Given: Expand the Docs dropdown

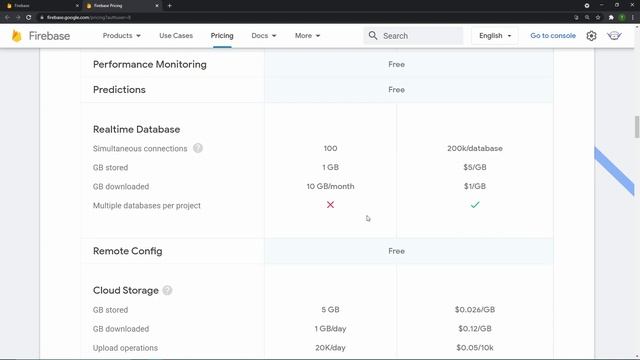Looking at the screenshot, I should pos(264,36).
